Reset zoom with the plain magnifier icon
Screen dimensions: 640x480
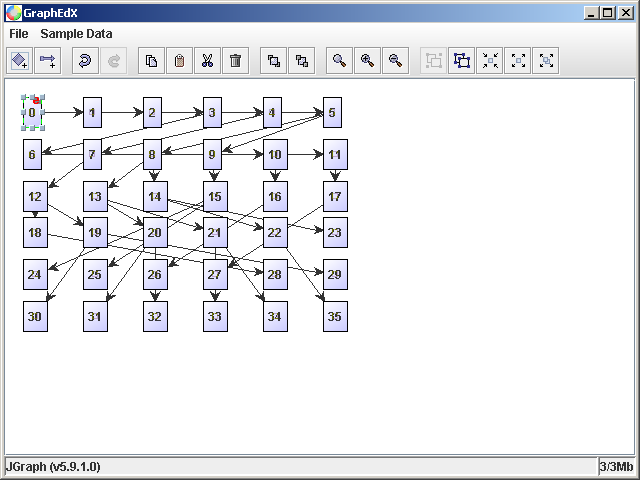click(340, 61)
